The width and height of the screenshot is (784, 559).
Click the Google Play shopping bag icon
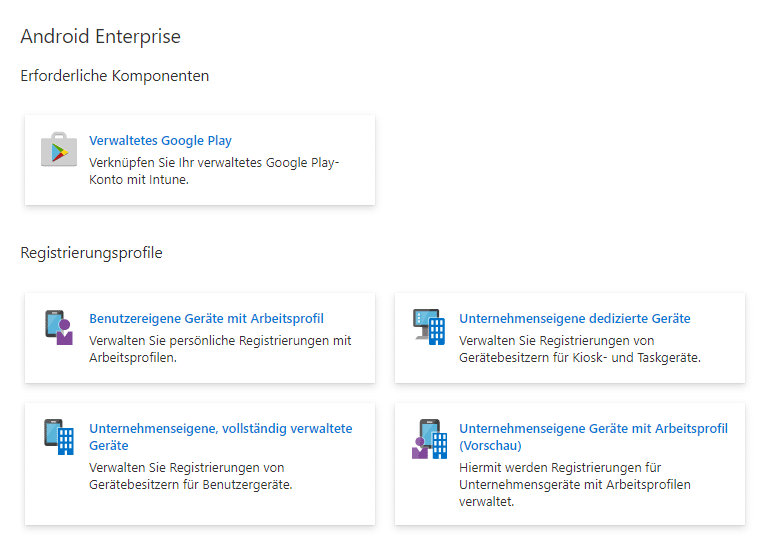click(59, 149)
